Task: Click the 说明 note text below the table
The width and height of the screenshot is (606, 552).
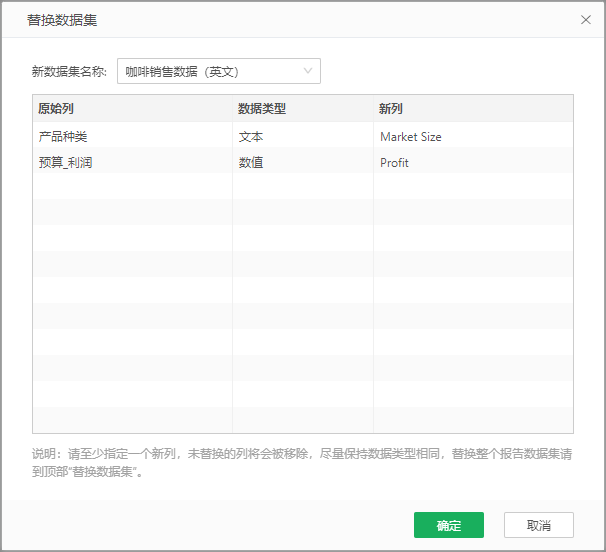Action: 302,462
